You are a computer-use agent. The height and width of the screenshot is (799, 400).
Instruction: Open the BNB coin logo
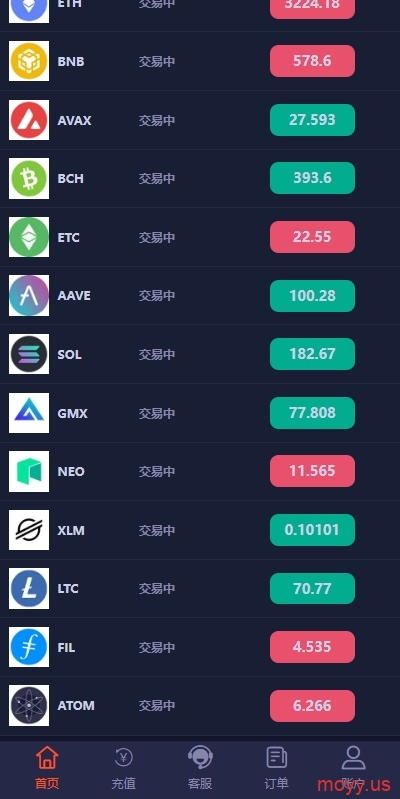point(29,61)
